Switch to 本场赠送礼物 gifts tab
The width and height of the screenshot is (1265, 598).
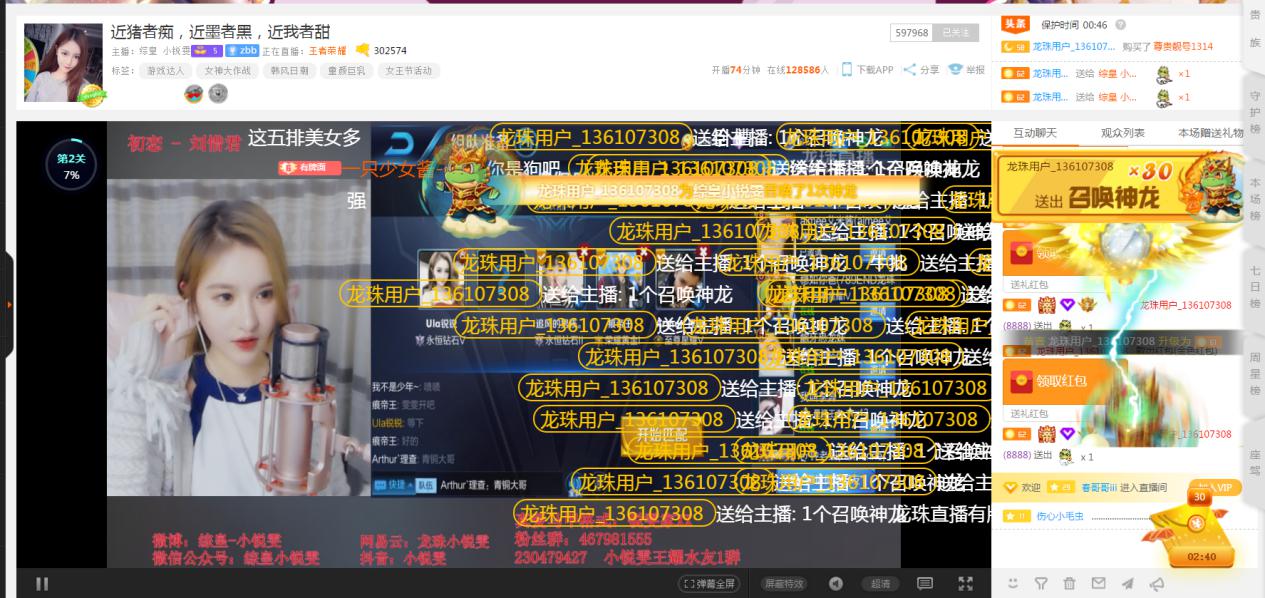(x=1210, y=133)
